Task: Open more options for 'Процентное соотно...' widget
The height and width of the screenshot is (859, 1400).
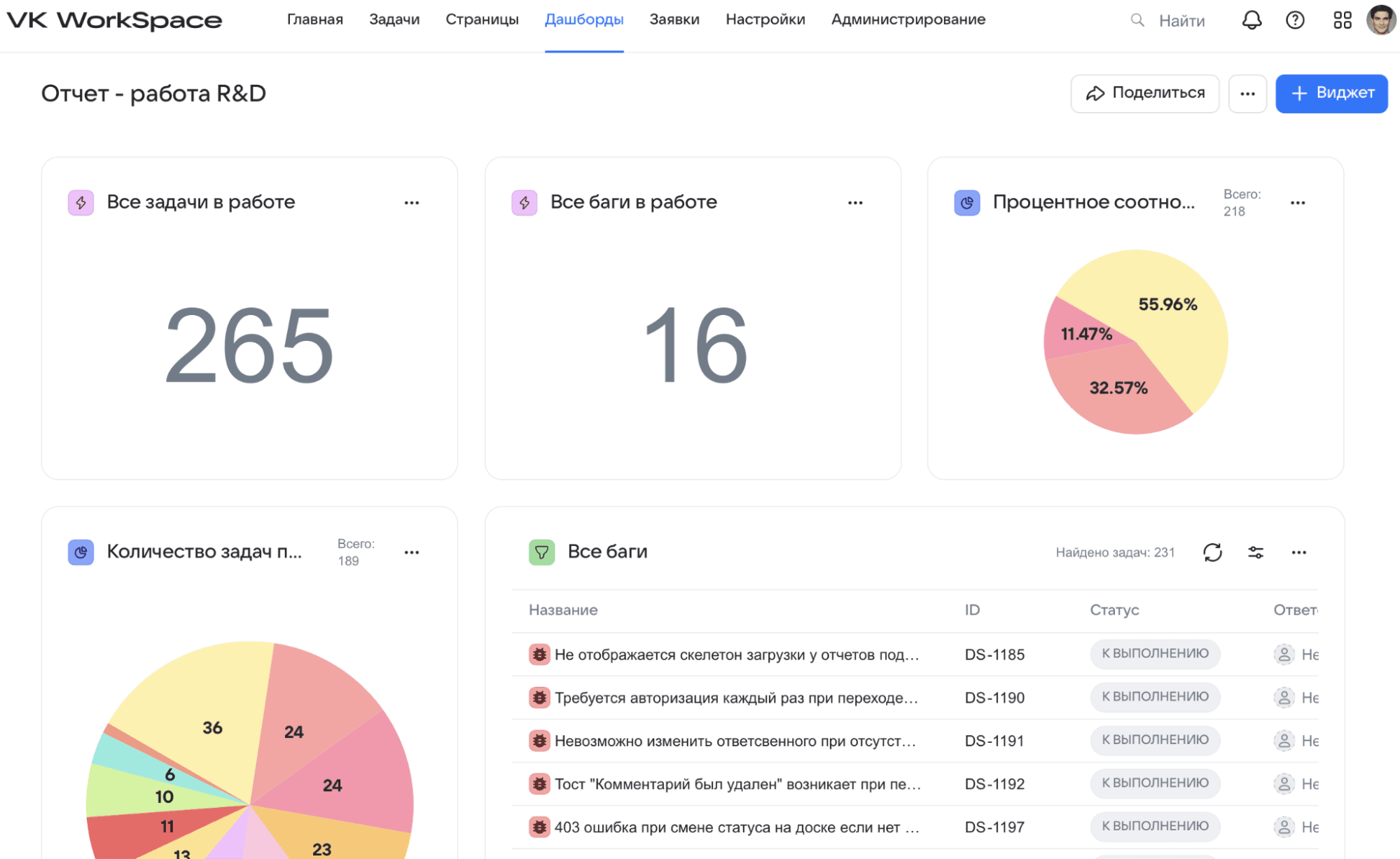Action: [1298, 203]
